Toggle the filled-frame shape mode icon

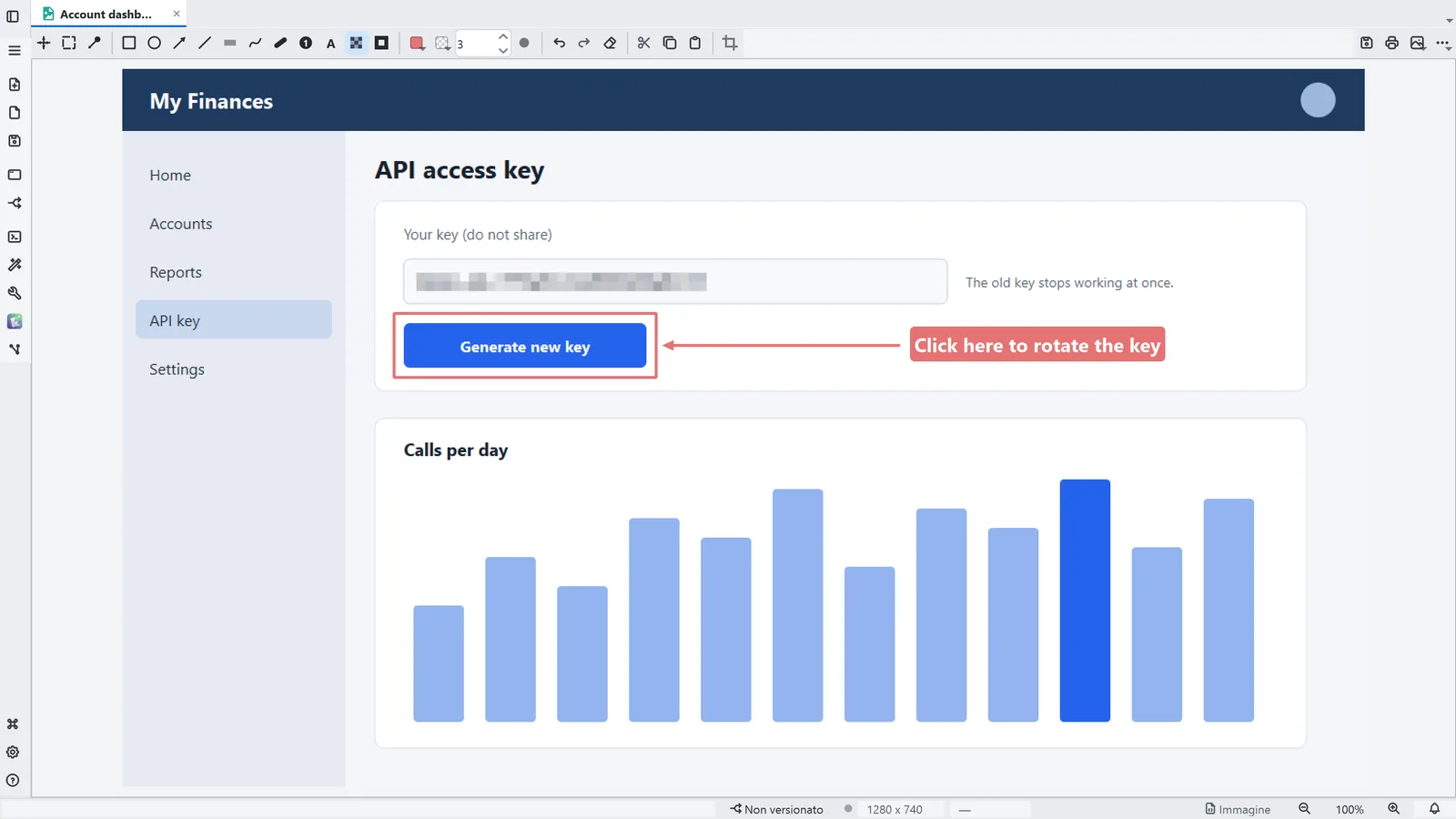382,43
